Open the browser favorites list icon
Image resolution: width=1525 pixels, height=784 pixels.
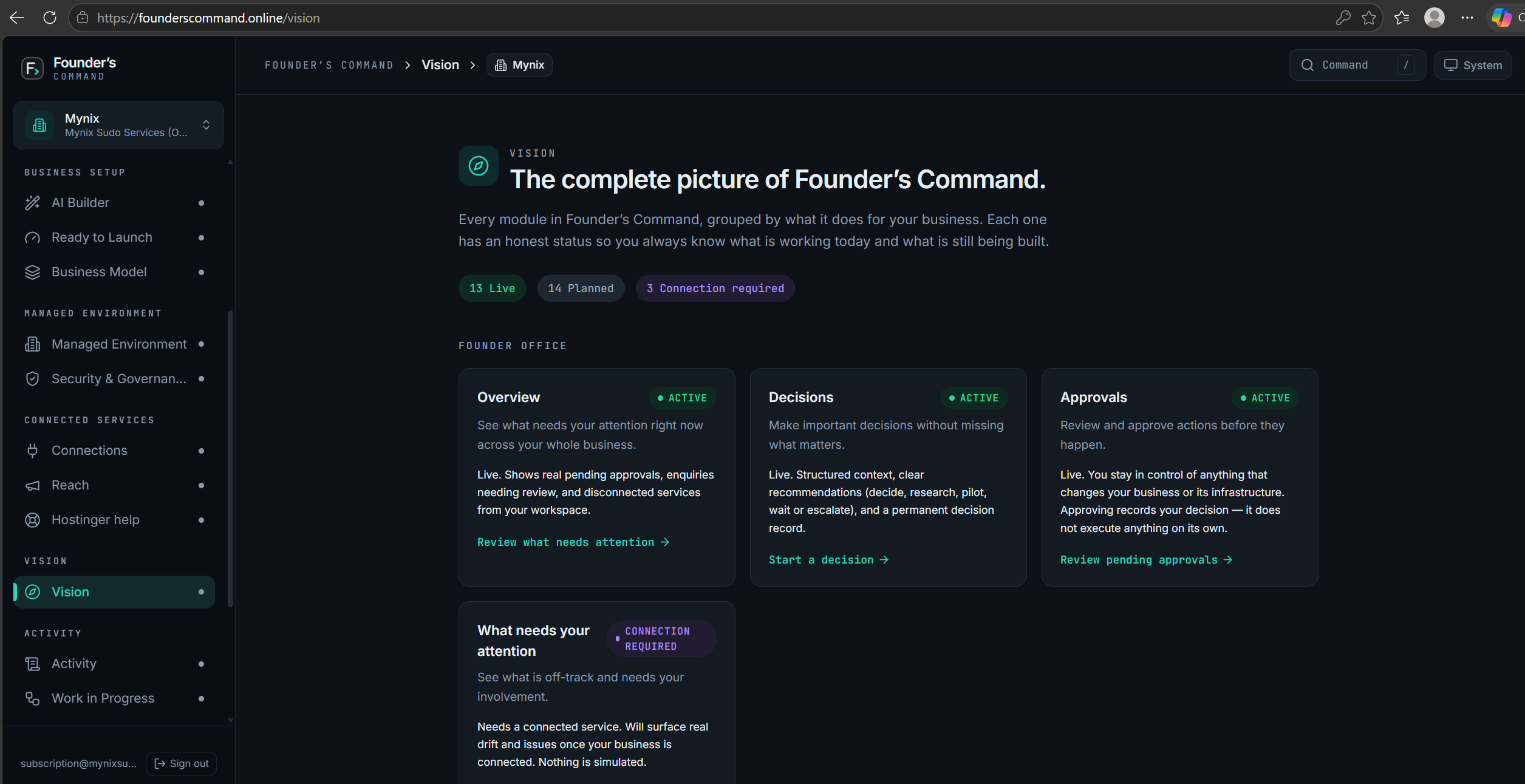pyautogui.click(x=1402, y=18)
